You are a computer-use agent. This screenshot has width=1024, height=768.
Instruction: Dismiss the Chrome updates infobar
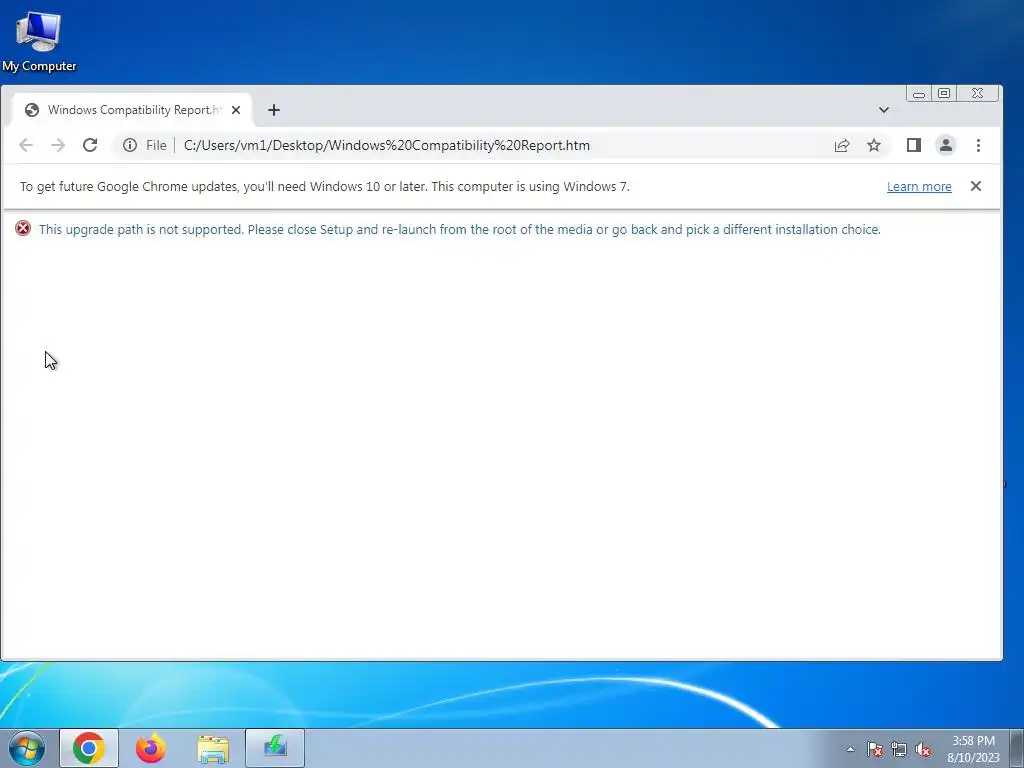tap(976, 186)
